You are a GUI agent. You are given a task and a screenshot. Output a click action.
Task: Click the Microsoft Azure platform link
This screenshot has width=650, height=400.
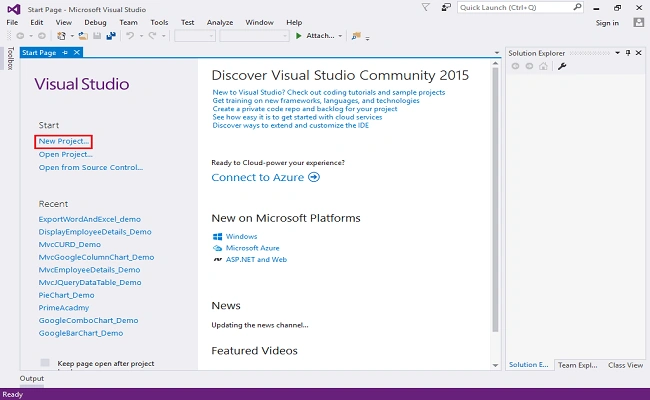coord(252,248)
